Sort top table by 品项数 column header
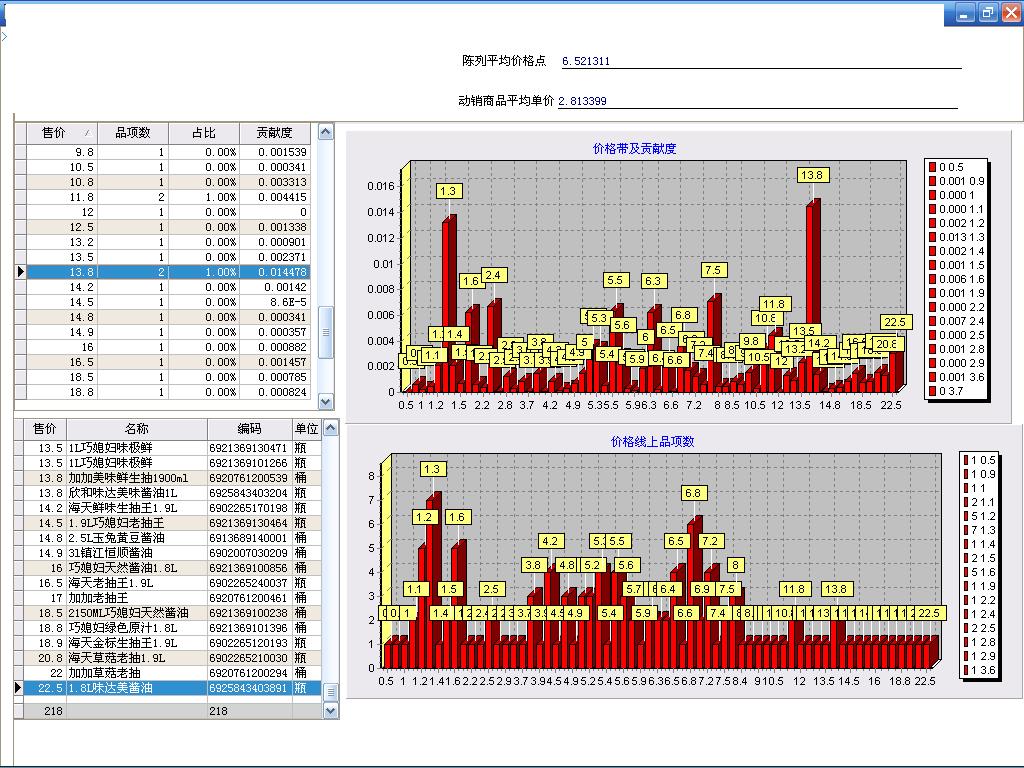 click(x=132, y=132)
